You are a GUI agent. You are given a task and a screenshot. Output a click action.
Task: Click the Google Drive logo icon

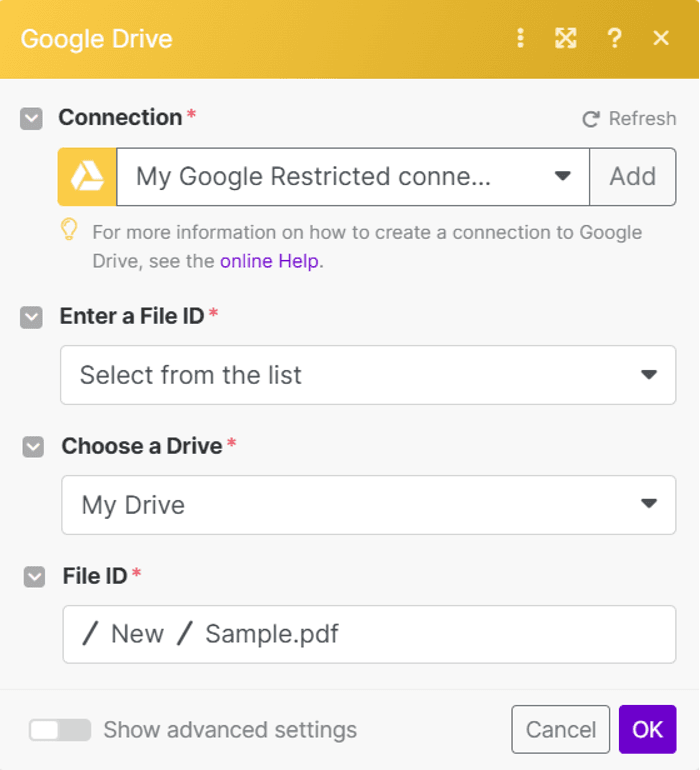click(x=87, y=177)
